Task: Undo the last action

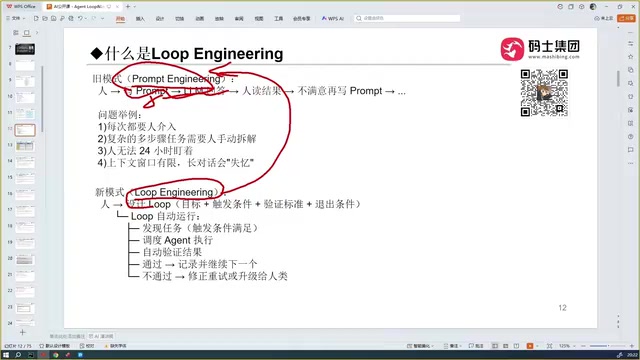Action: pyautogui.click(x=80, y=18)
